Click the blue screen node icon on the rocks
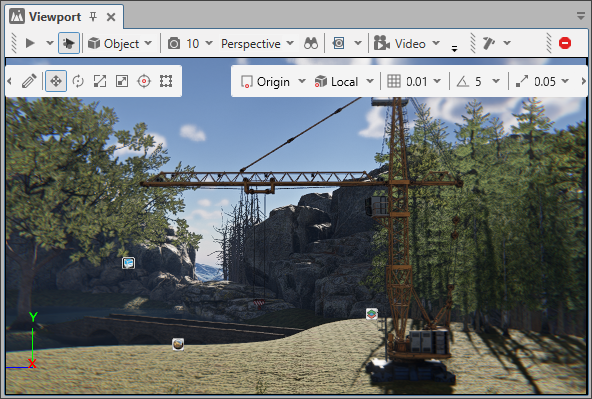The width and height of the screenshot is (592, 399). point(128,263)
